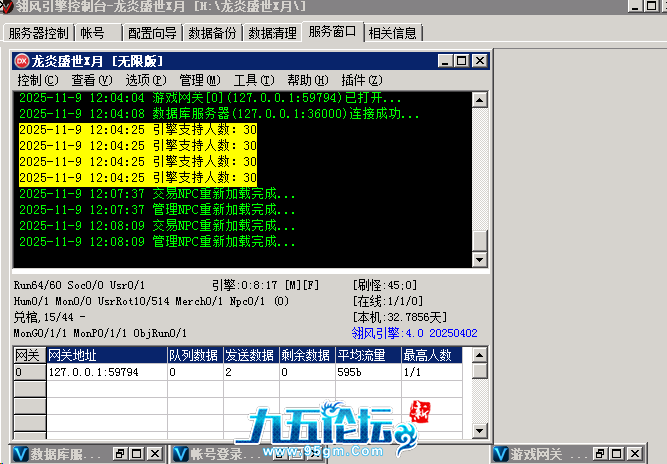Close the minimized 数据库服 window

pyautogui.click(x=154, y=454)
